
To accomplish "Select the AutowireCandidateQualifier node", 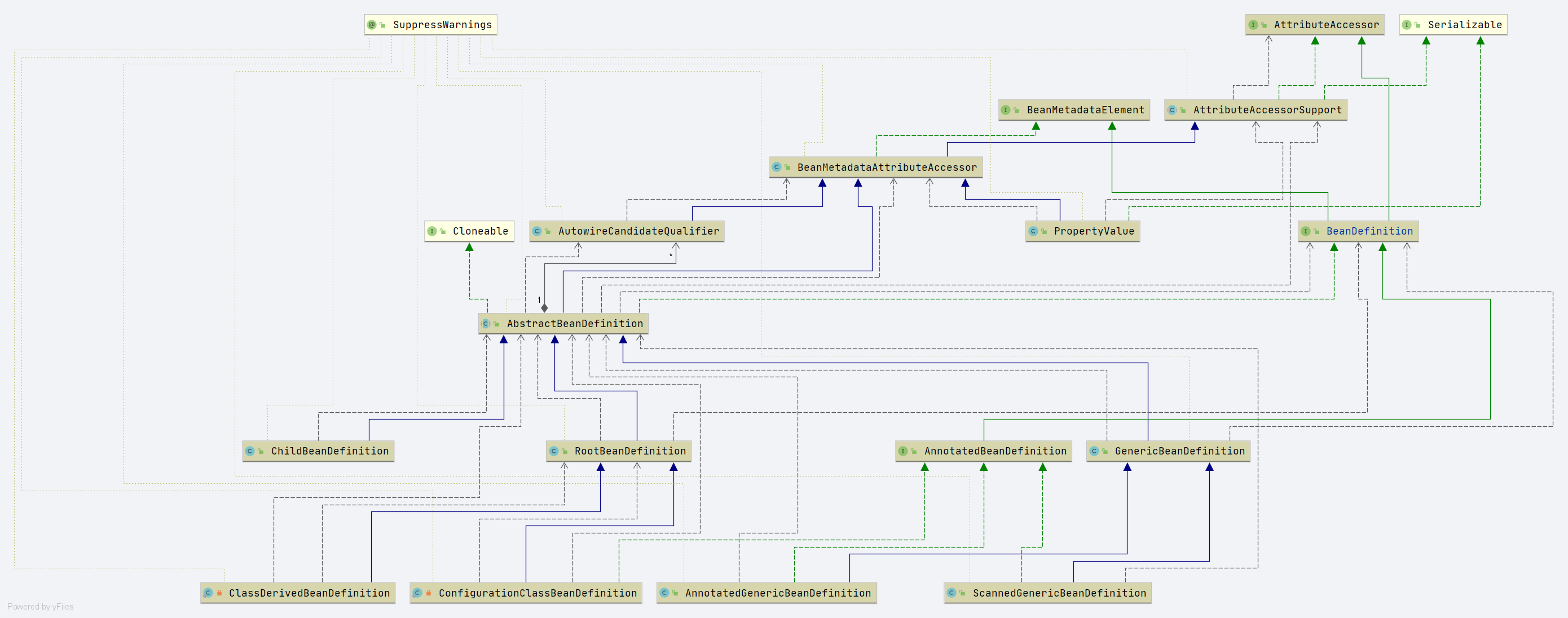I will click(638, 231).
